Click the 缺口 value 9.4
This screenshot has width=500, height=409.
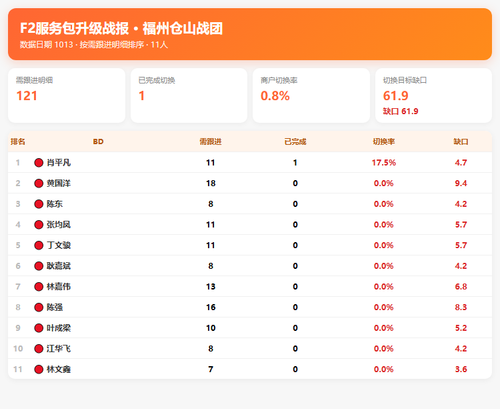(461, 183)
